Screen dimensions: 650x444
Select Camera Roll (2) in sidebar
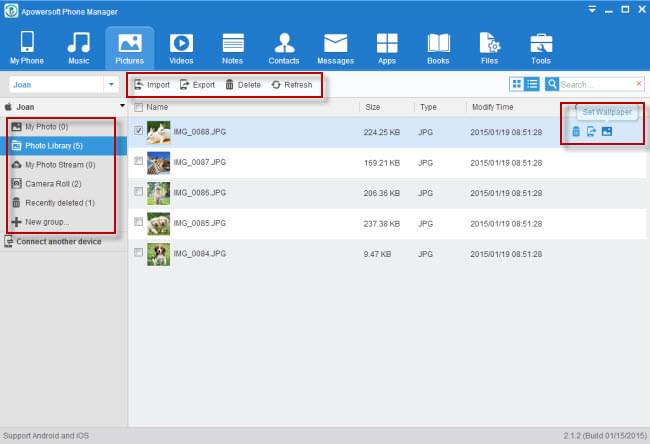point(46,183)
